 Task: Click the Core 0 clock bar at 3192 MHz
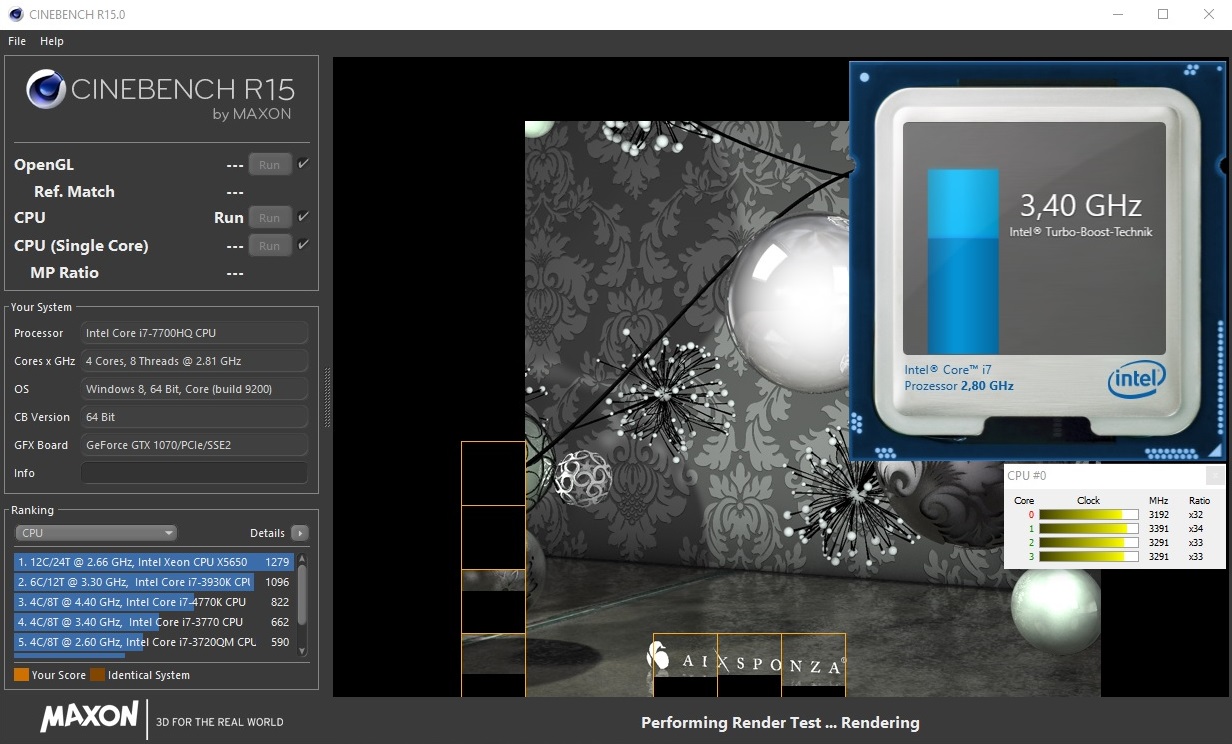pos(1089,515)
